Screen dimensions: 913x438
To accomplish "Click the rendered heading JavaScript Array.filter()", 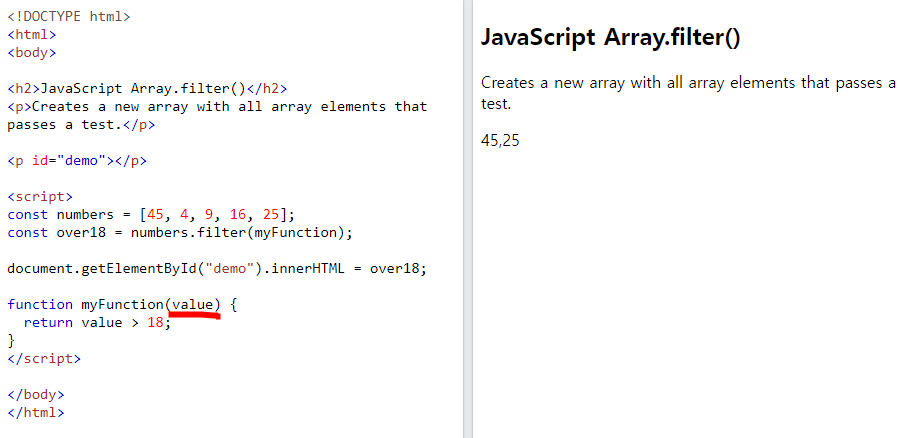I will pos(610,38).
